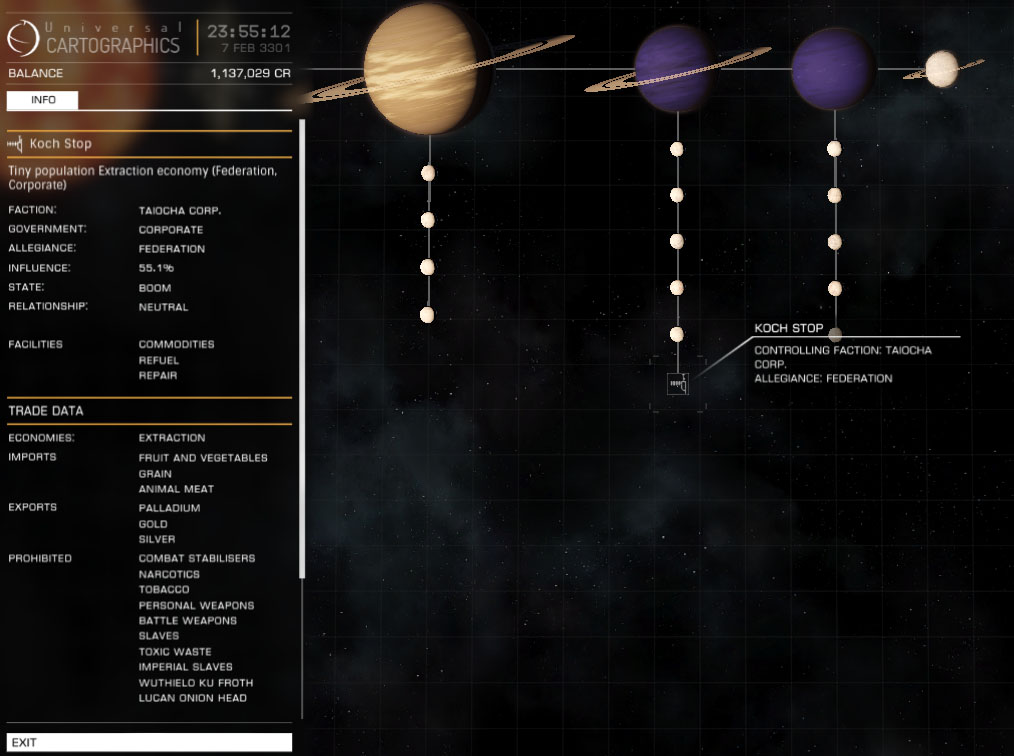Click the balance value 1,137,029 CR
The height and width of the screenshot is (756, 1014).
click(x=250, y=73)
